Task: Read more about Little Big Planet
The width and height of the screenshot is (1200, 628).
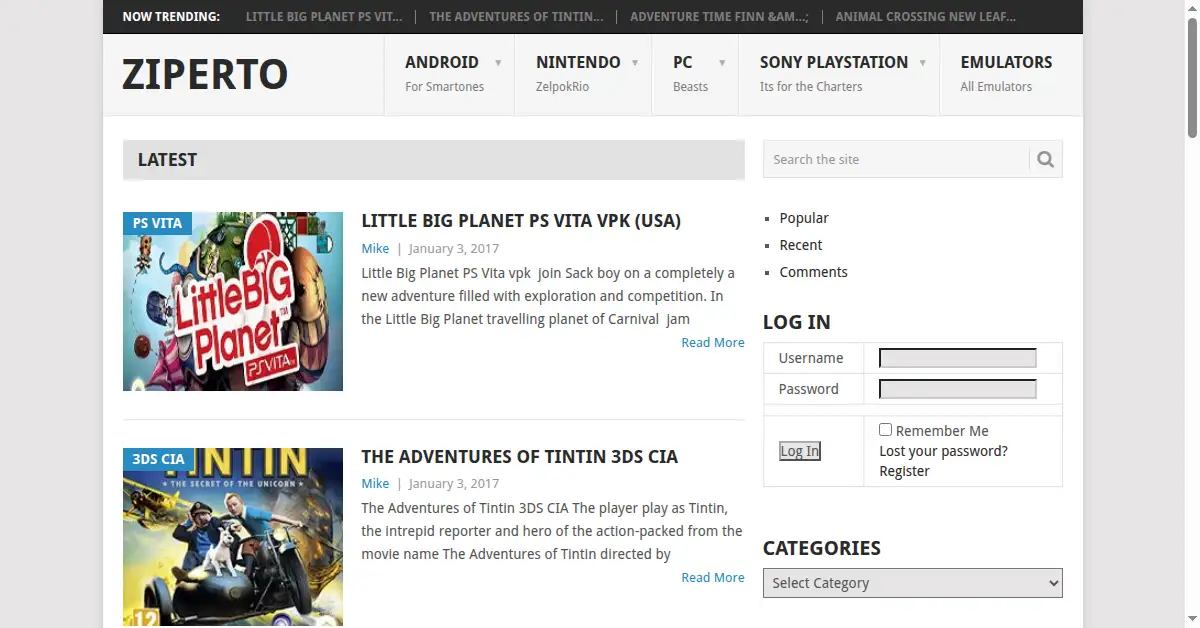Action: [x=713, y=342]
